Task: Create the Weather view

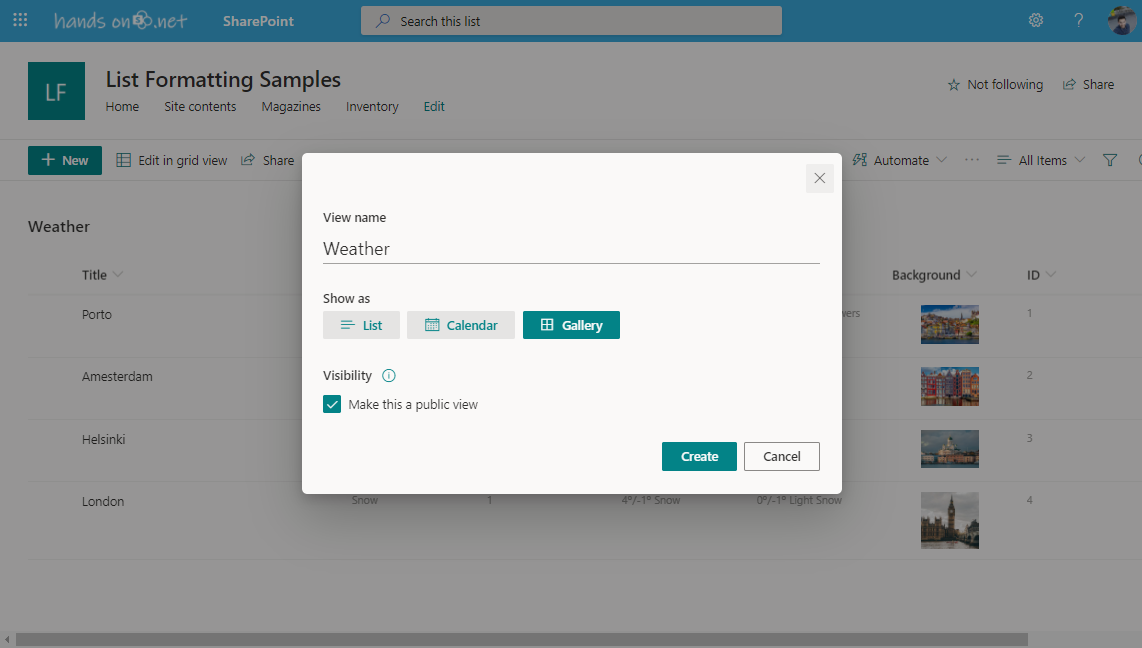Action: point(699,456)
